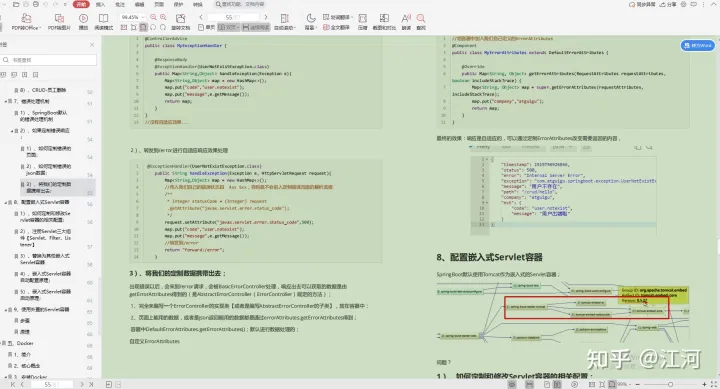Open the SpringBoot default error handling bookmark

pyautogui.click(x=43, y=116)
